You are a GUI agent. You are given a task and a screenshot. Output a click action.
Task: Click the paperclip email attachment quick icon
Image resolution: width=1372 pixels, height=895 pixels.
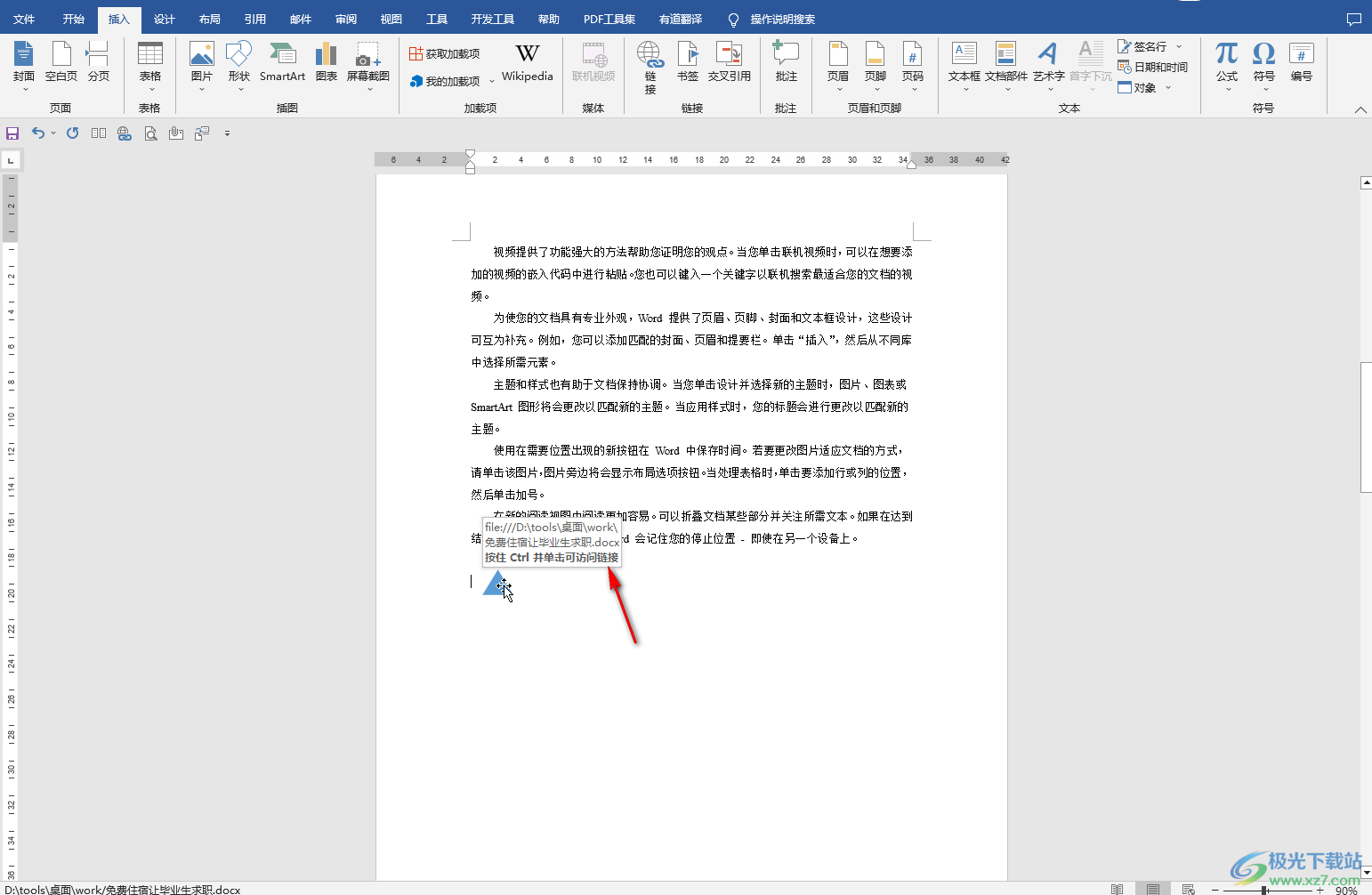pos(176,133)
